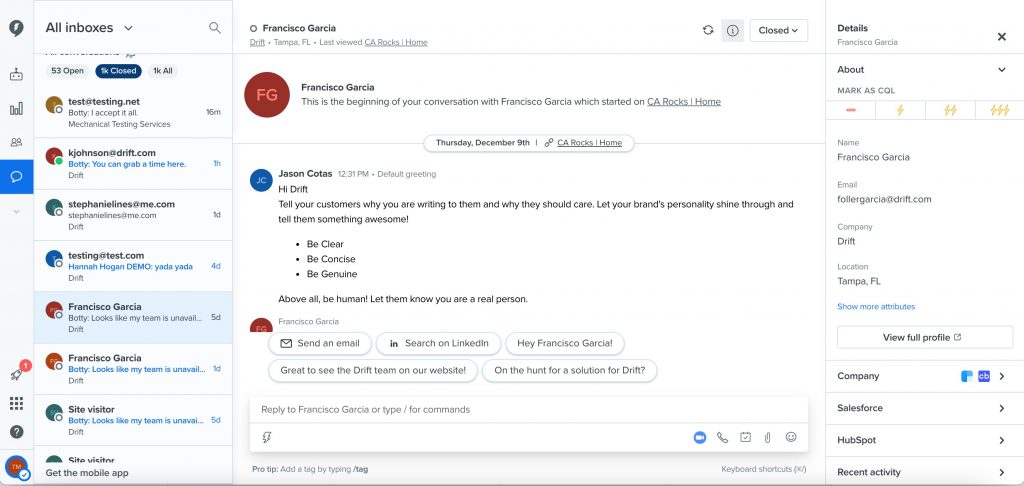The height and width of the screenshot is (486, 1024).
Task: Click the Show more attributes link
Action: tap(876, 307)
